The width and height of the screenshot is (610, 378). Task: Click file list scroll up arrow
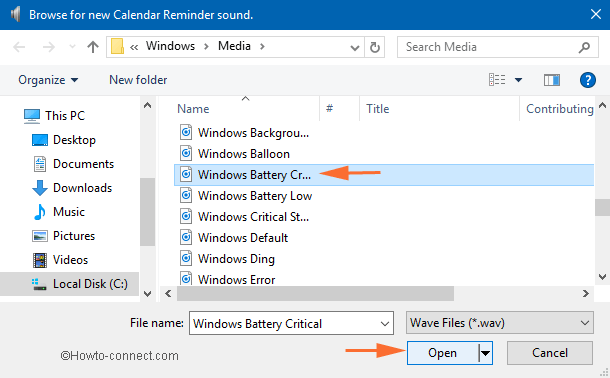point(602,105)
